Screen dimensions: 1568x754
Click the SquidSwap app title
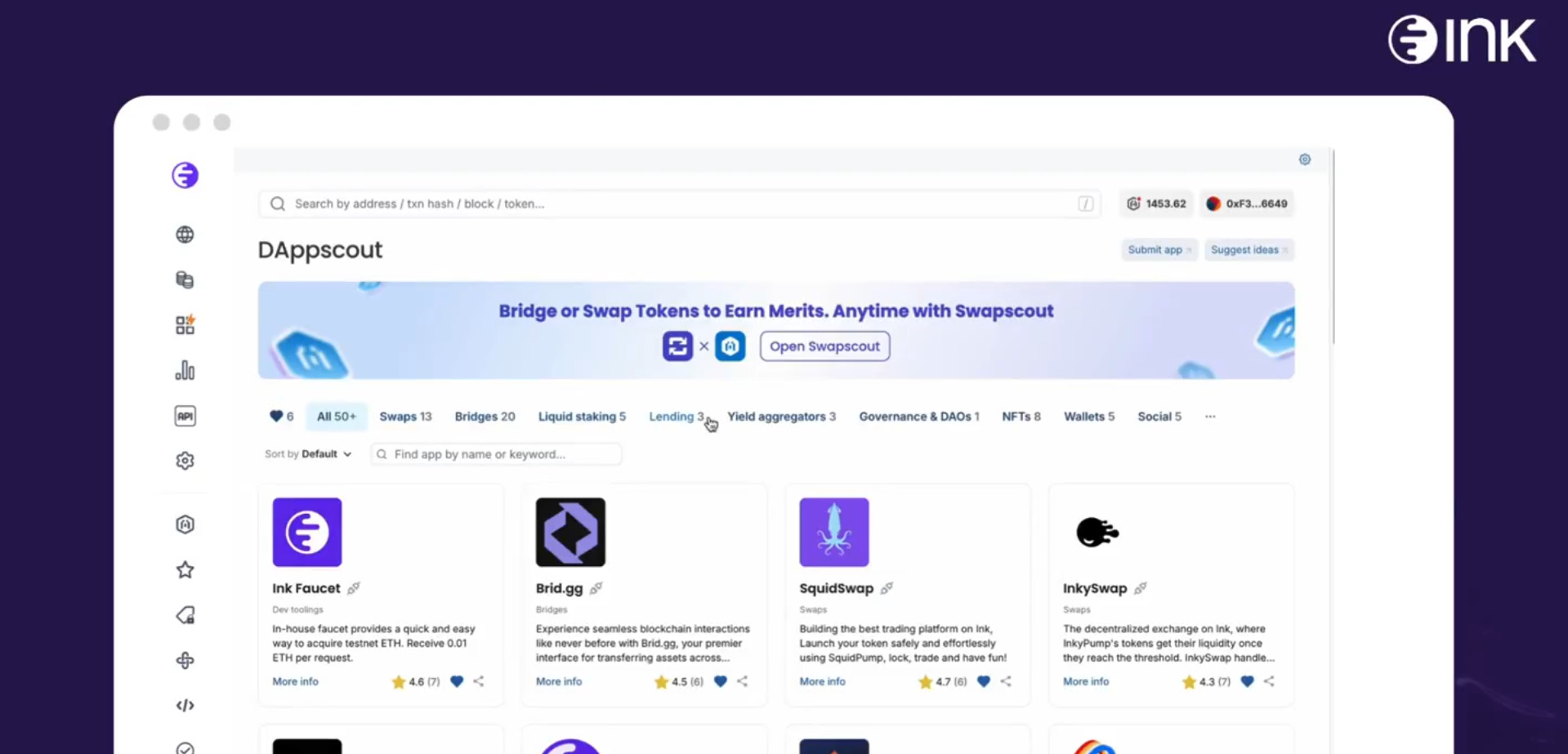pos(836,588)
